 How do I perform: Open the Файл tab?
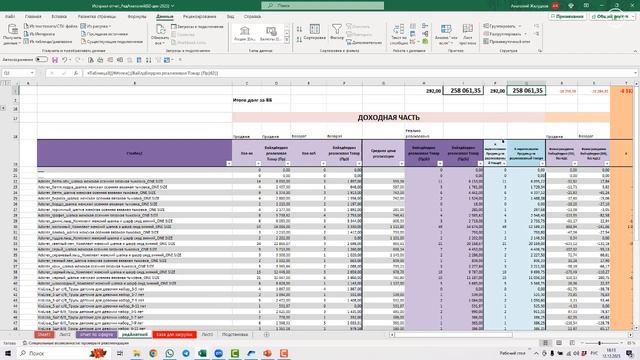10,17
